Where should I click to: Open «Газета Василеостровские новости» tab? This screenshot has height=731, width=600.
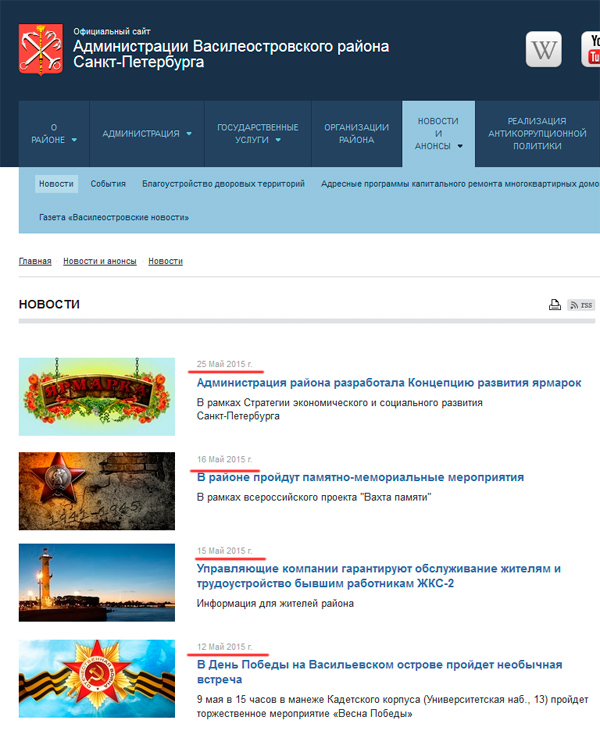(114, 217)
